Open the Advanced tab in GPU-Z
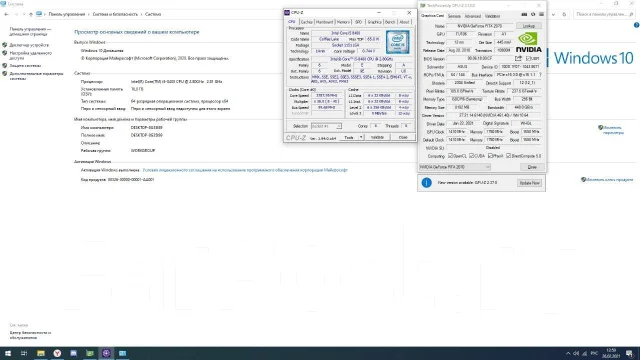Screen dimensions: 640x360 (x=473, y=16)
